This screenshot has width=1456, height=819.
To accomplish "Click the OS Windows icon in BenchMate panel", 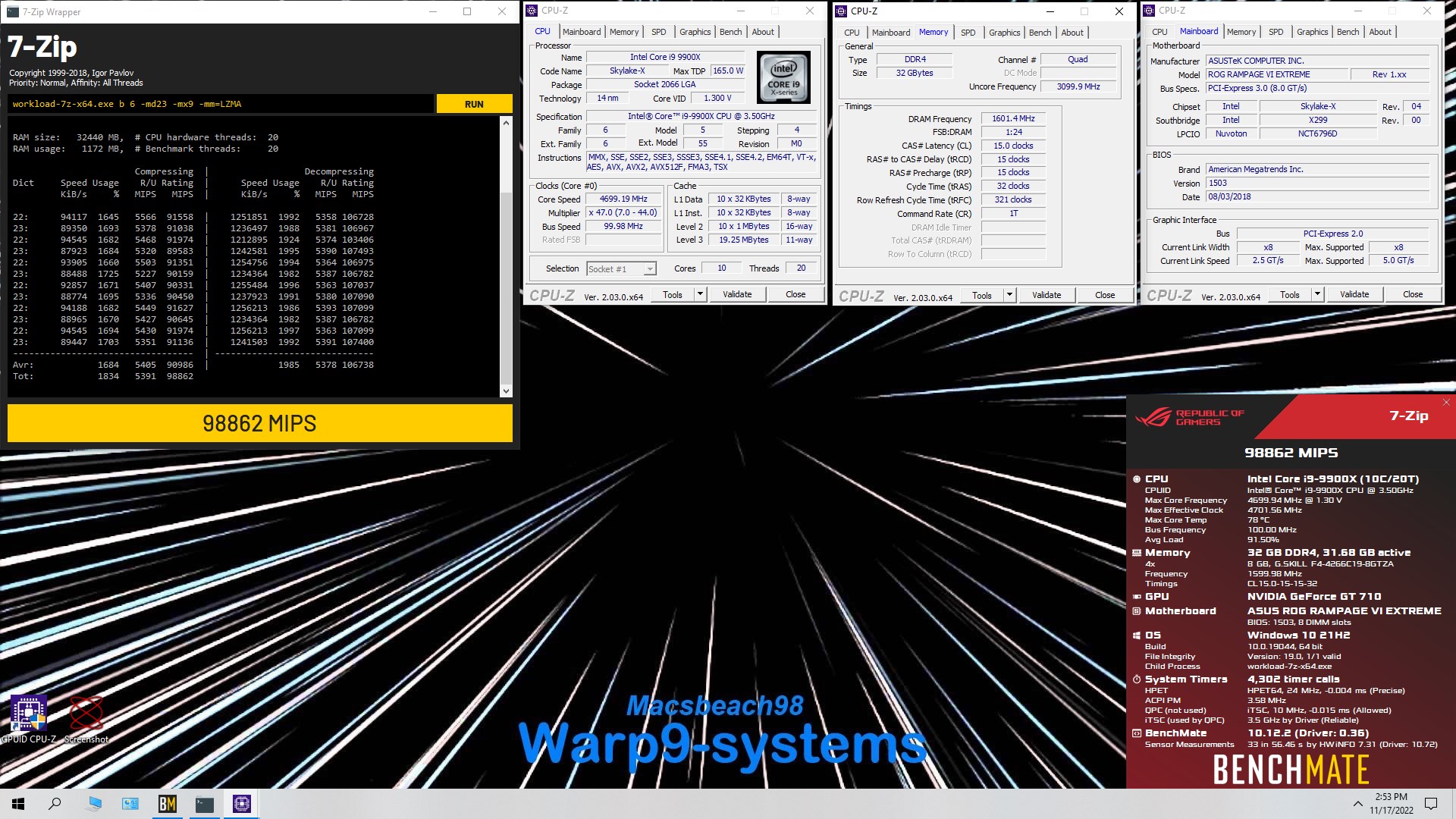I will [1136, 635].
